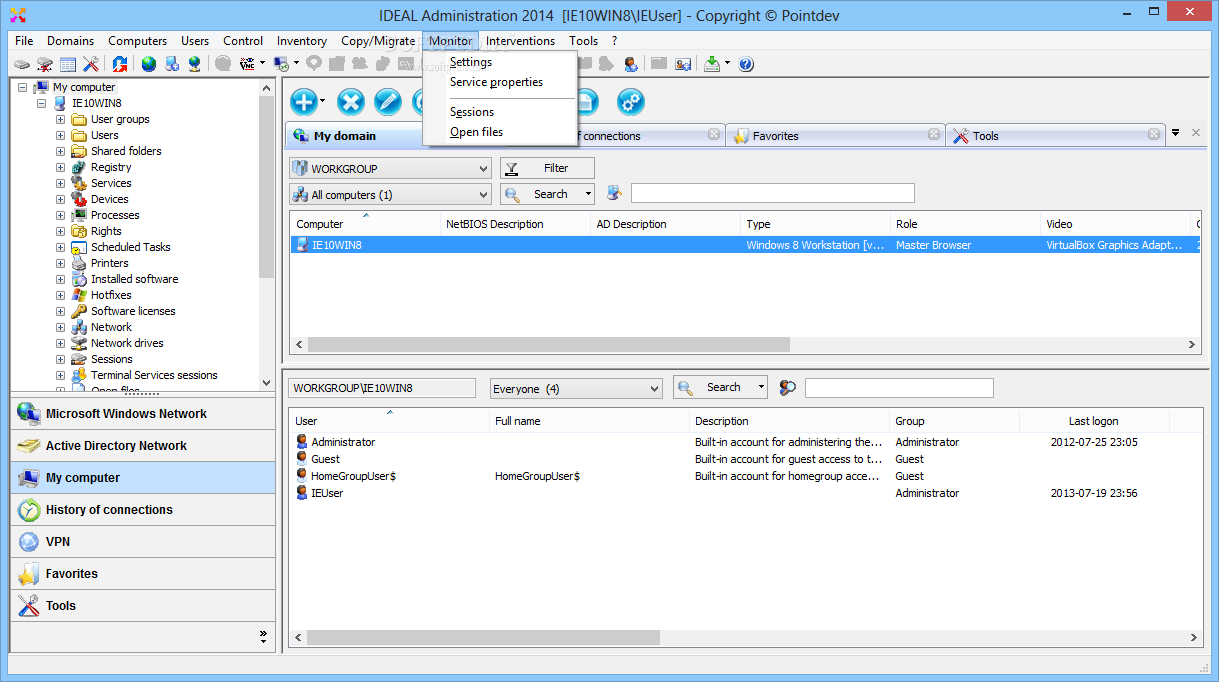The image size is (1219, 682).
Task: Open the Interventions menu
Action: pyautogui.click(x=520, y=41)
